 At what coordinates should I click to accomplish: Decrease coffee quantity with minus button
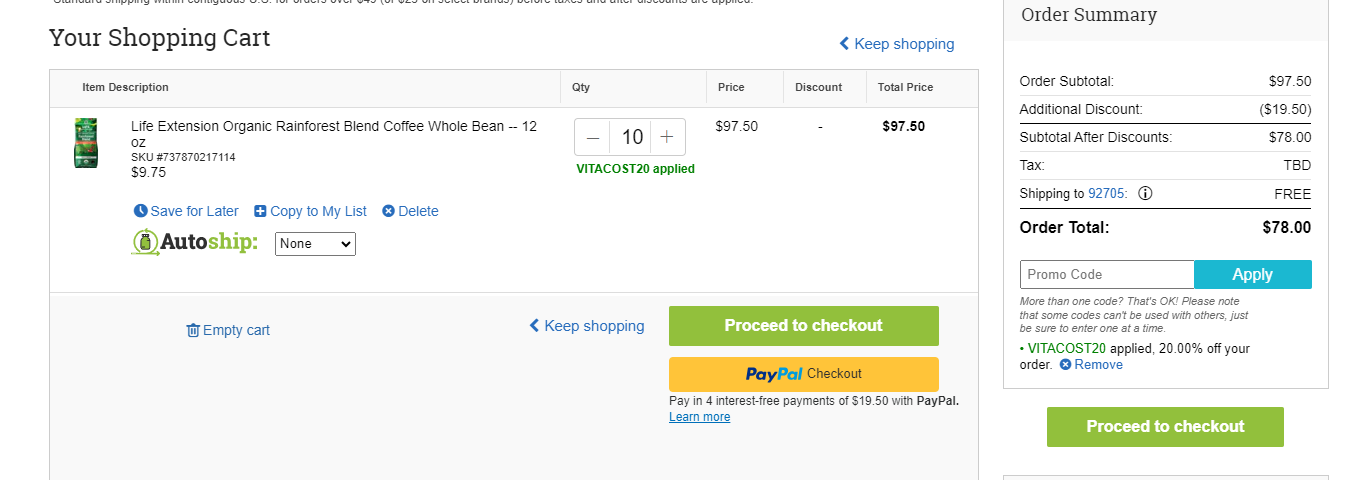point(593,137)
